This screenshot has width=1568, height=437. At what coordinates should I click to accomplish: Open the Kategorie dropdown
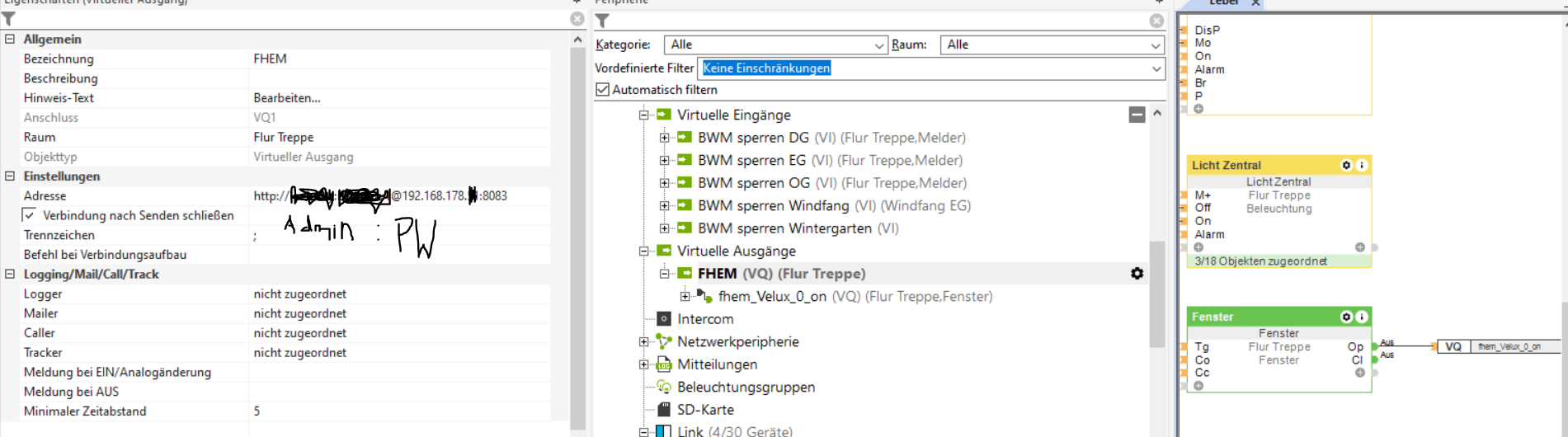coord(775,45)
